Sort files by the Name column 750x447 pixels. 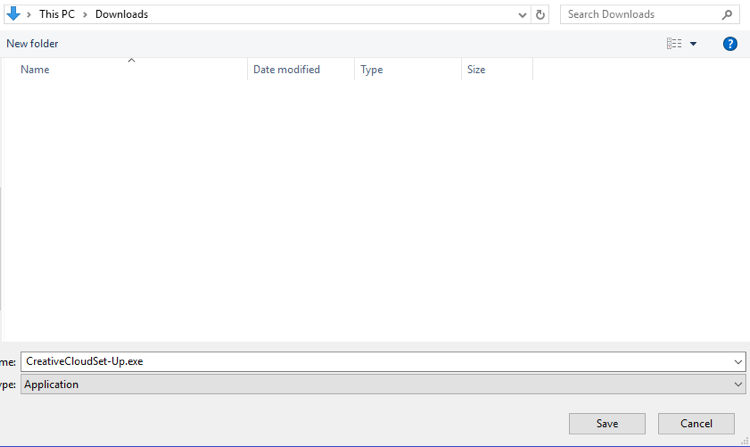point(35,70)
